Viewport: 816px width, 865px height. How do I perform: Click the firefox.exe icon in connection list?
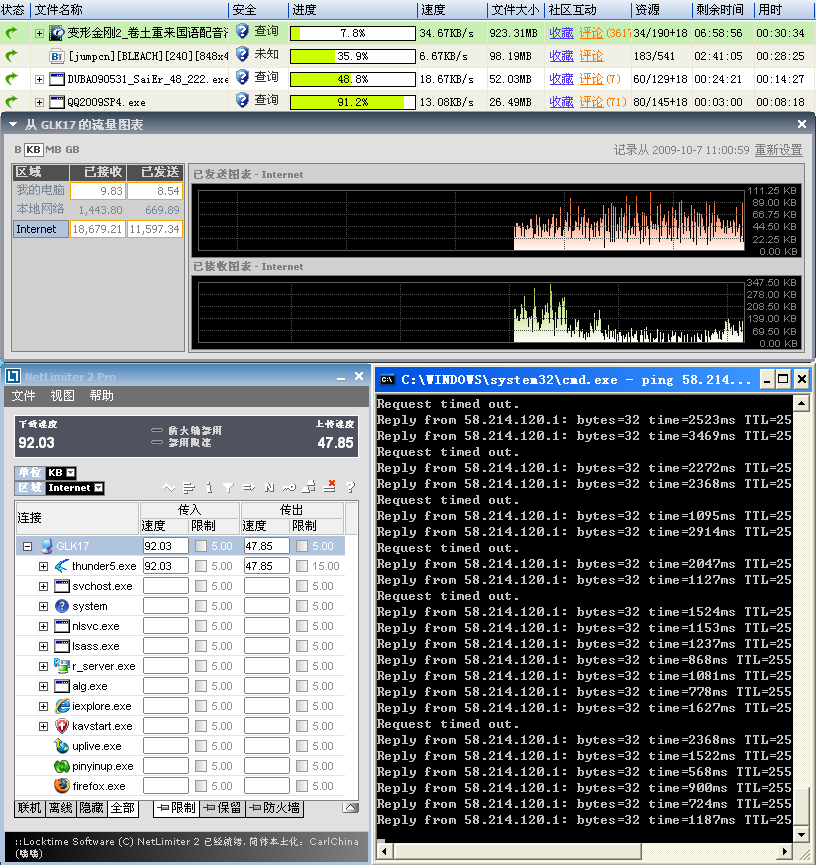[x=62, y=786]
